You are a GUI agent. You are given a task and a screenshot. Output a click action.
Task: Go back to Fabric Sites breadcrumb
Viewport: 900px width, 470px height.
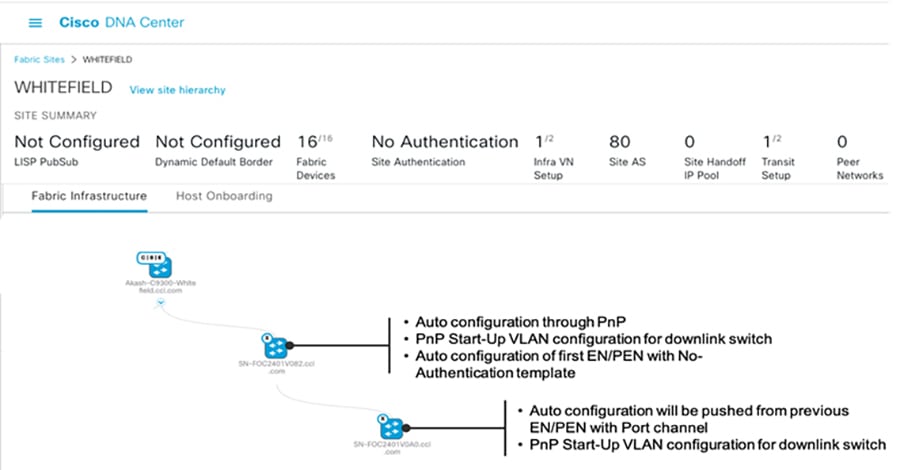(x=39, y=59)
